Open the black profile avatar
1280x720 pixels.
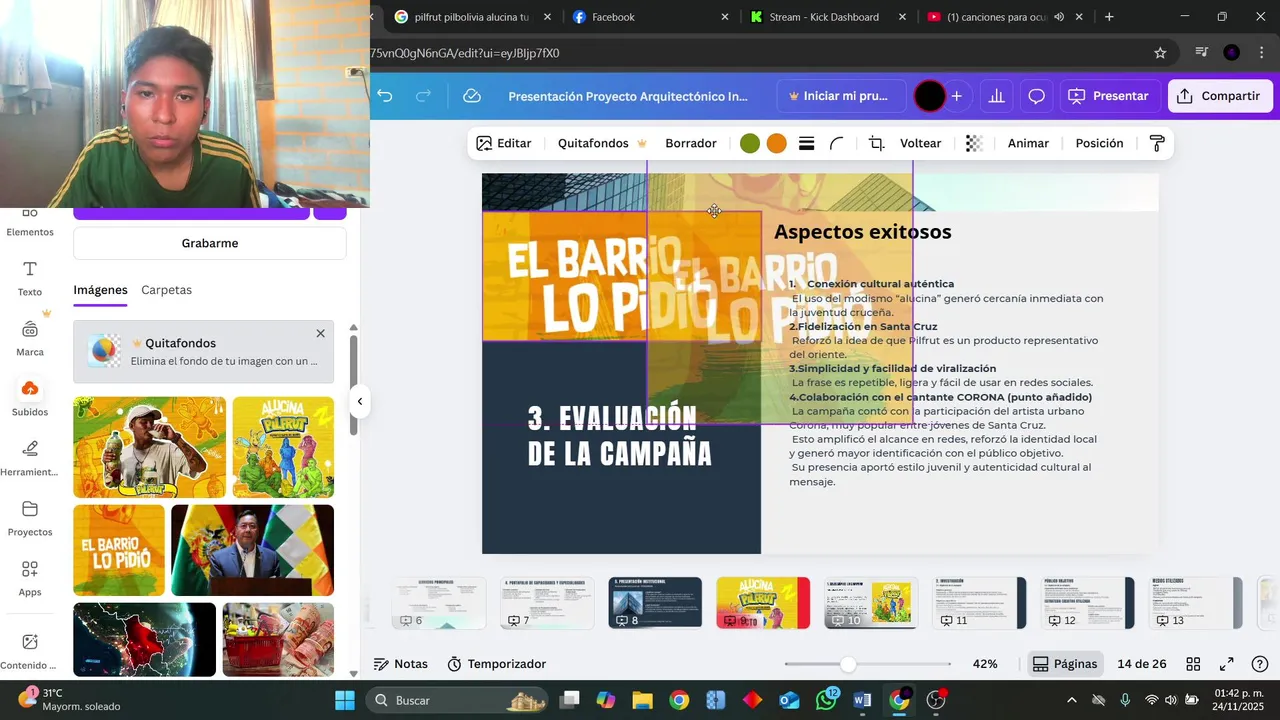coord(929,96)
